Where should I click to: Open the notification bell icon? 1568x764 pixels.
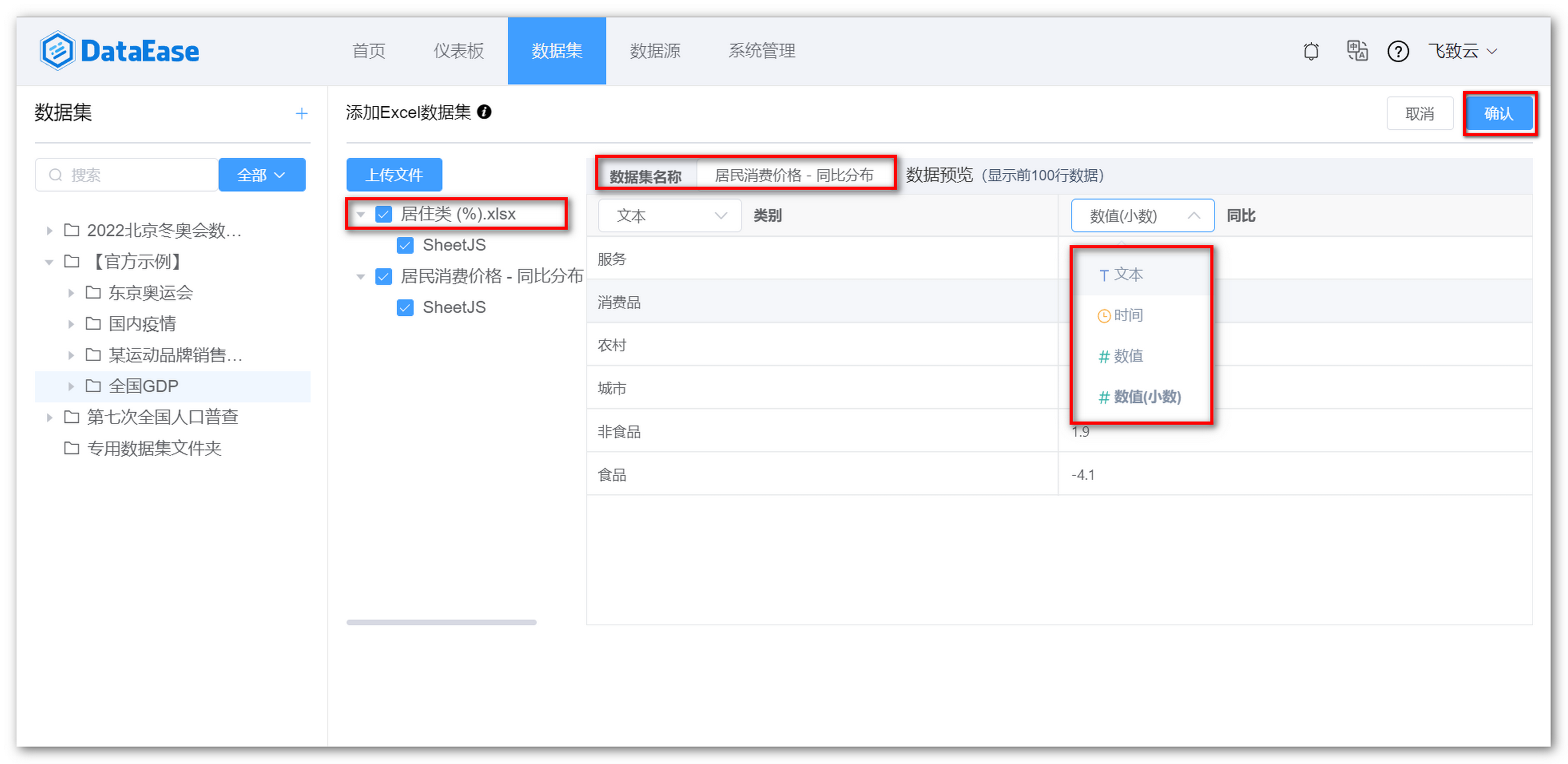[1312, 51]
